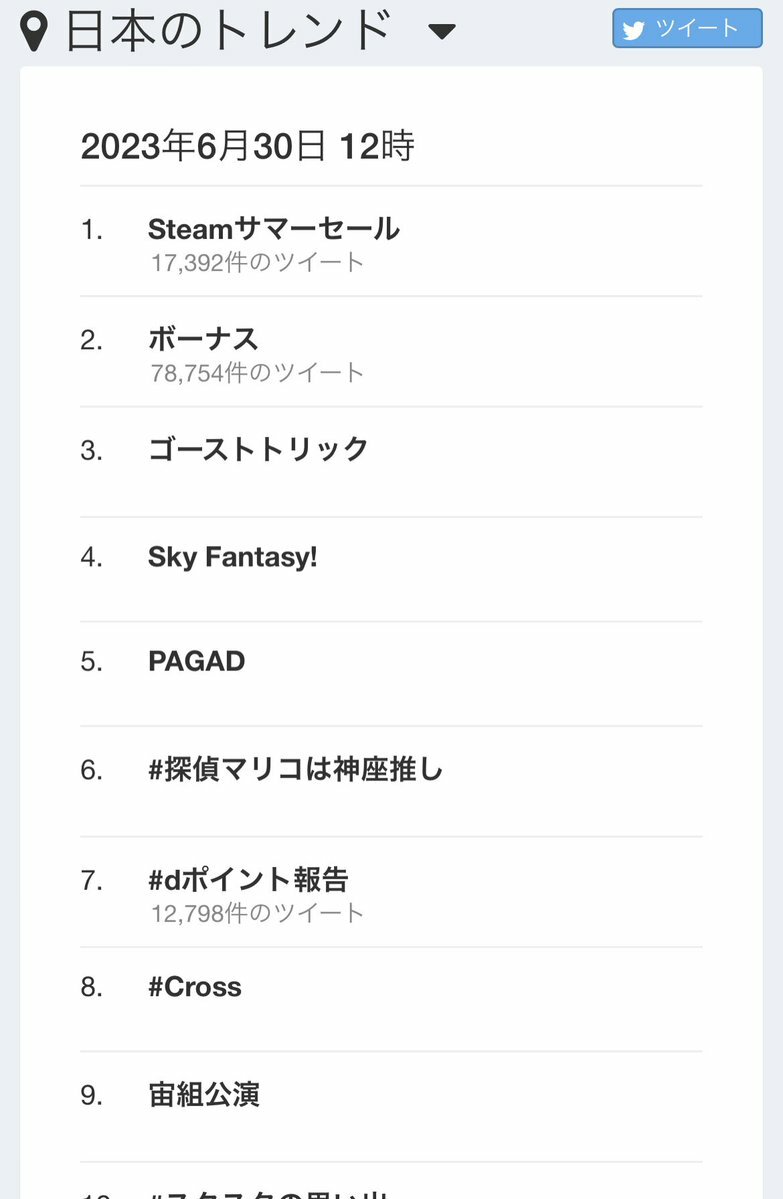Click the 78,754件のツイート count
Screen dimensions: 783x1199
click(258, 373)
